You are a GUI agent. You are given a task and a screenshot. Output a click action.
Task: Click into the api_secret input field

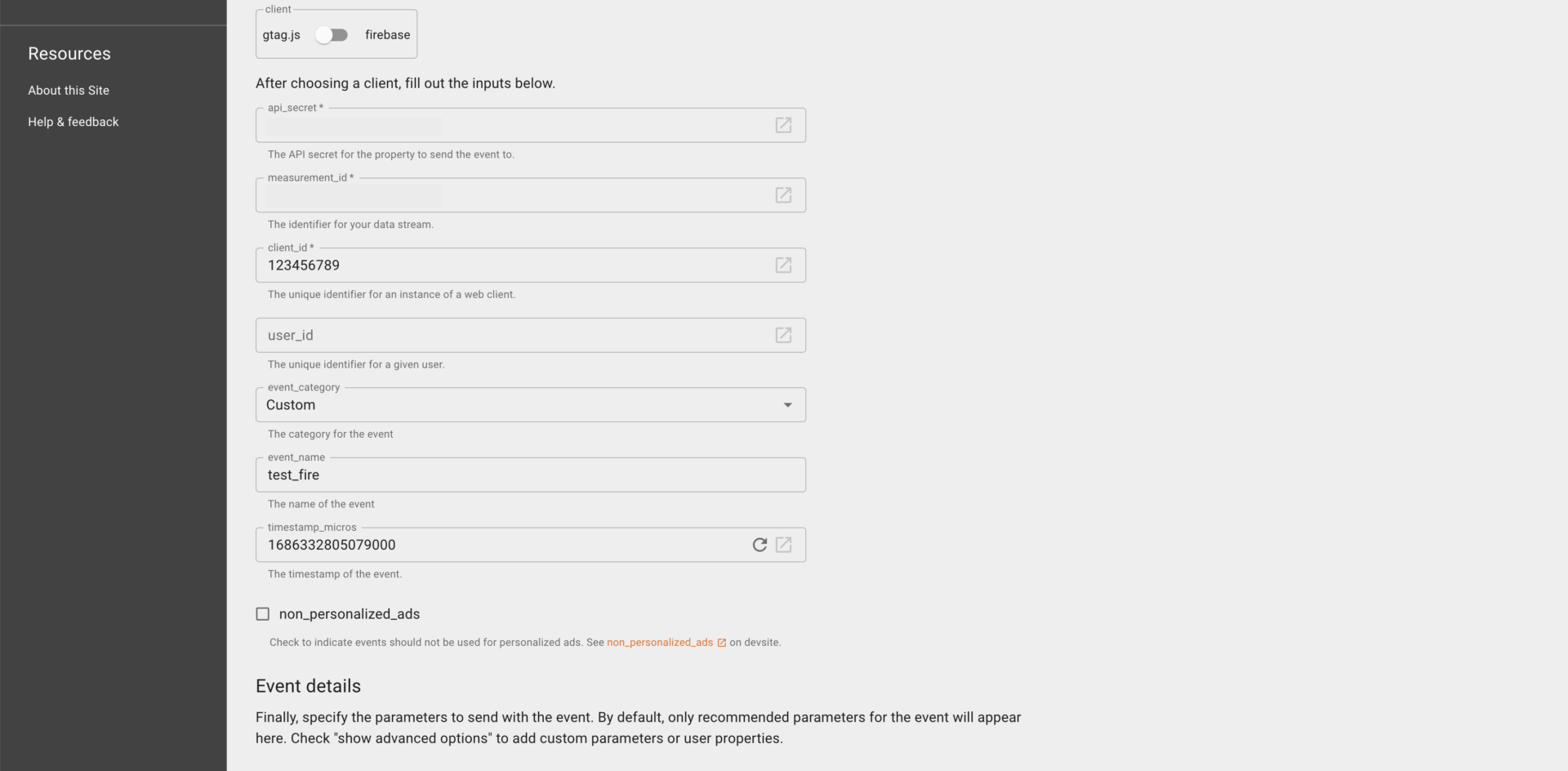514,127
